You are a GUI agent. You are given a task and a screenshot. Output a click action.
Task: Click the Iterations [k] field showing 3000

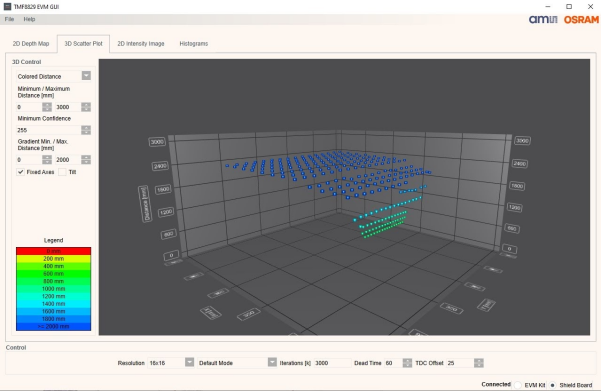(332, 363)
